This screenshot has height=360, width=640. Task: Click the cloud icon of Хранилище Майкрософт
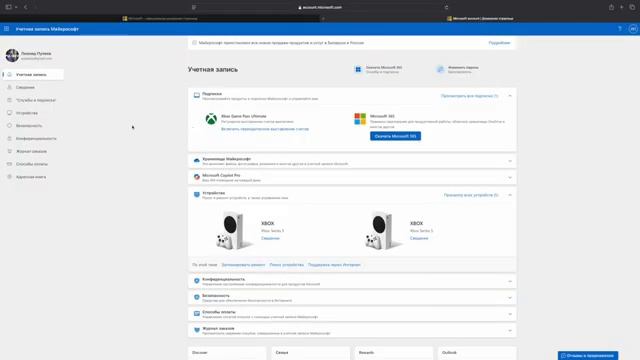click(x=197, y=161)
